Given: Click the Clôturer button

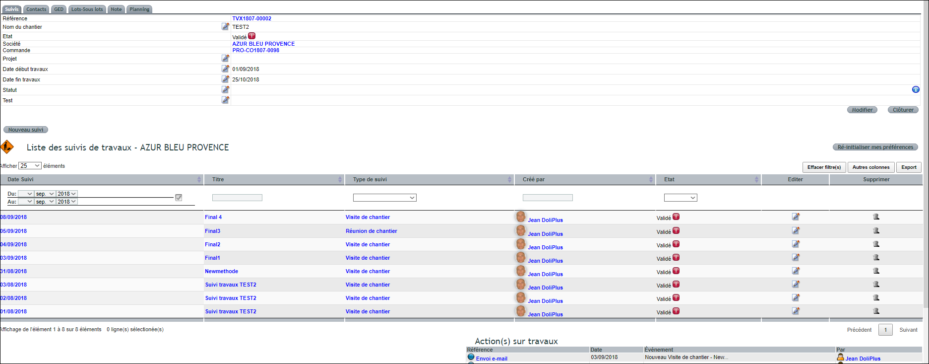Looking at the screenshot, I should coord(903,110).
